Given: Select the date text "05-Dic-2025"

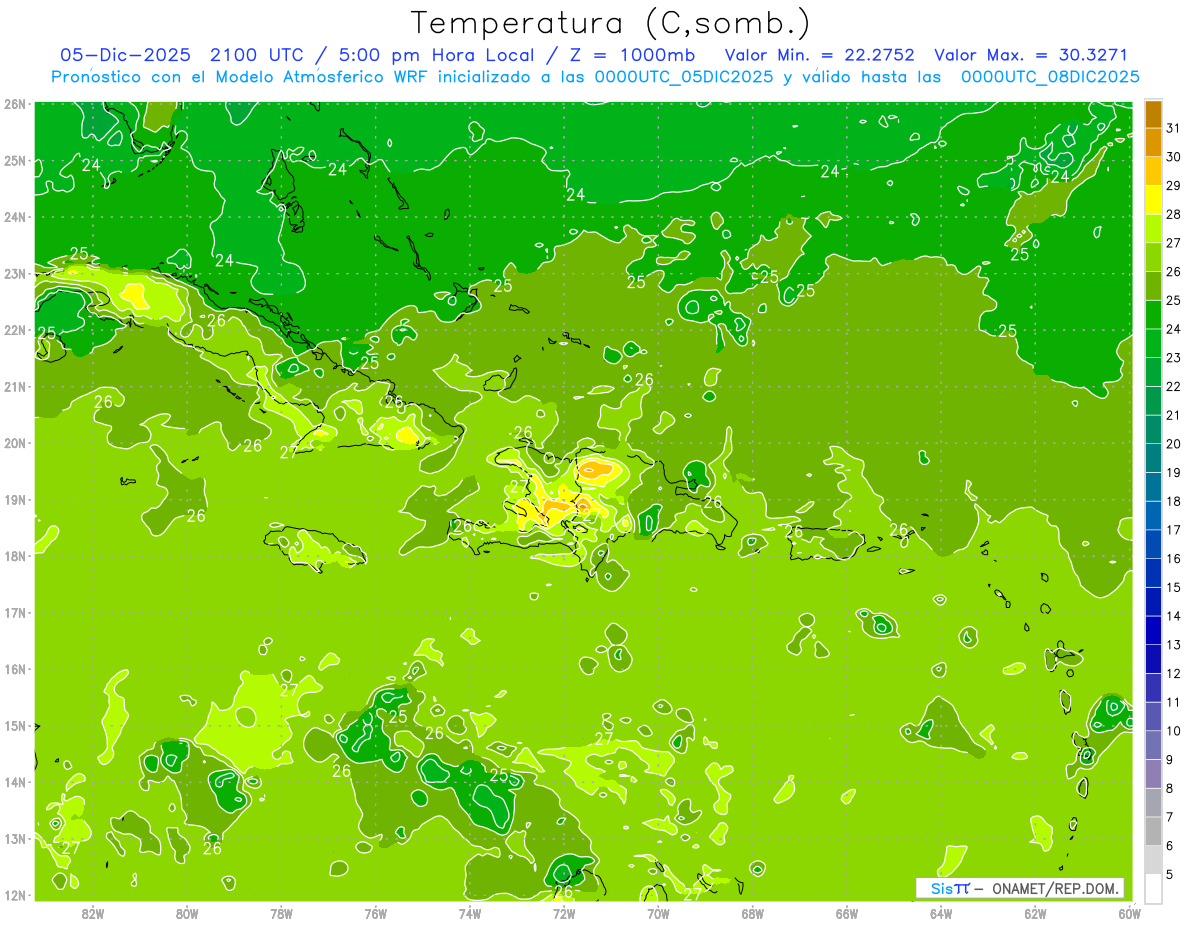Looking at the screenshot, I should point(125,55).
